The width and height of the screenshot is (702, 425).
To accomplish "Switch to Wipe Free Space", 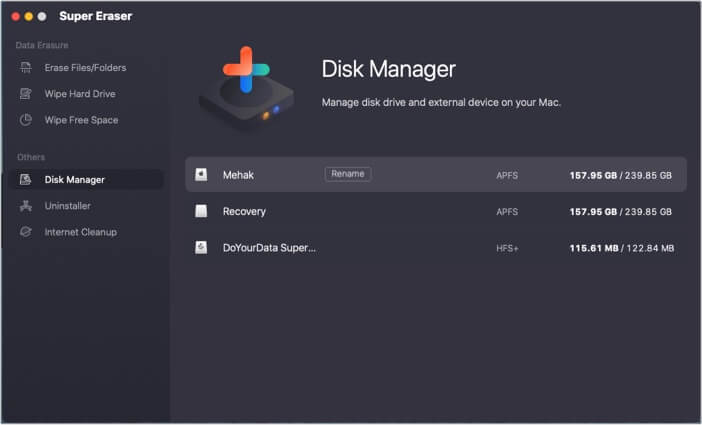I will click(81, 120).
